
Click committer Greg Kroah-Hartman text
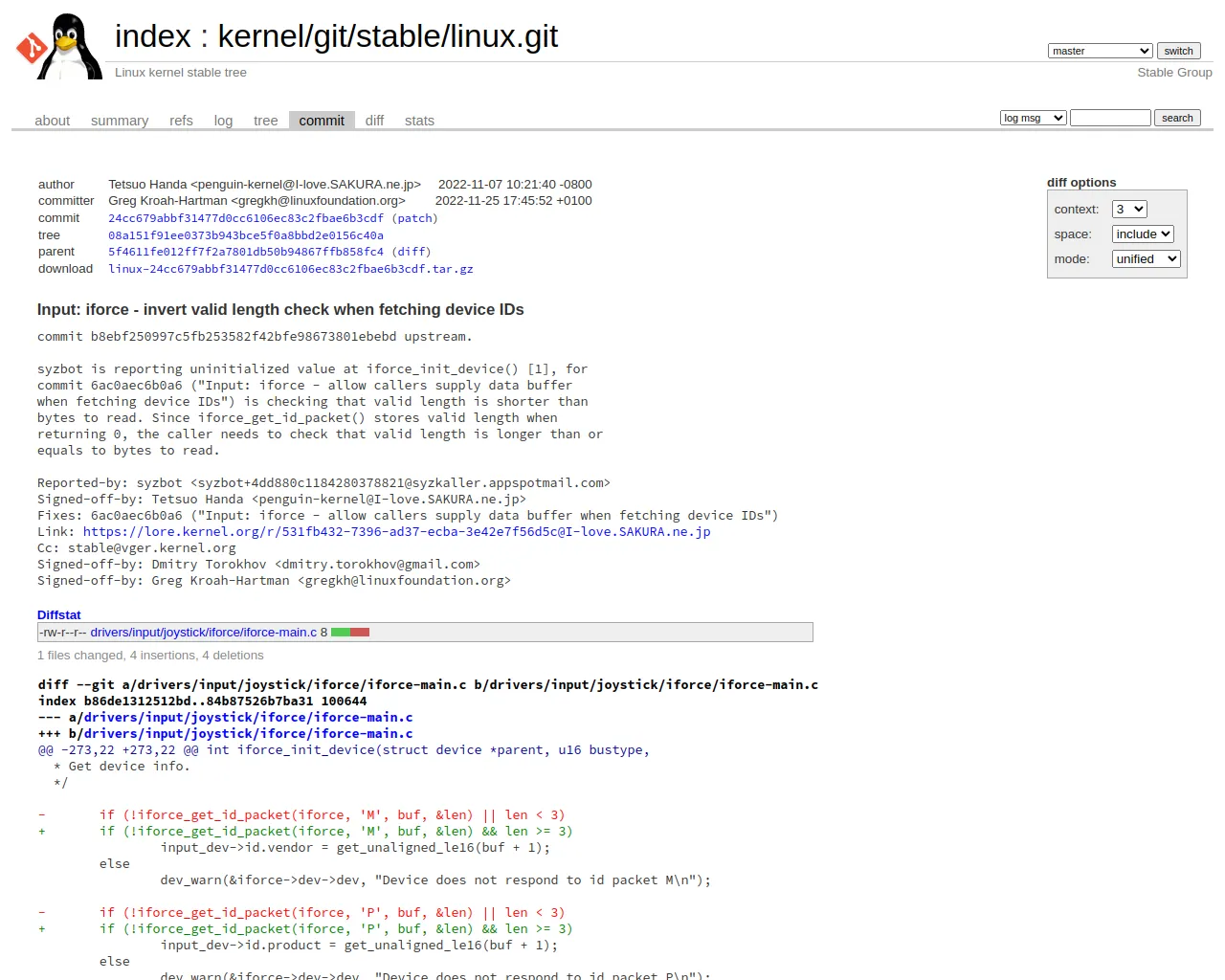click(256, 201)
